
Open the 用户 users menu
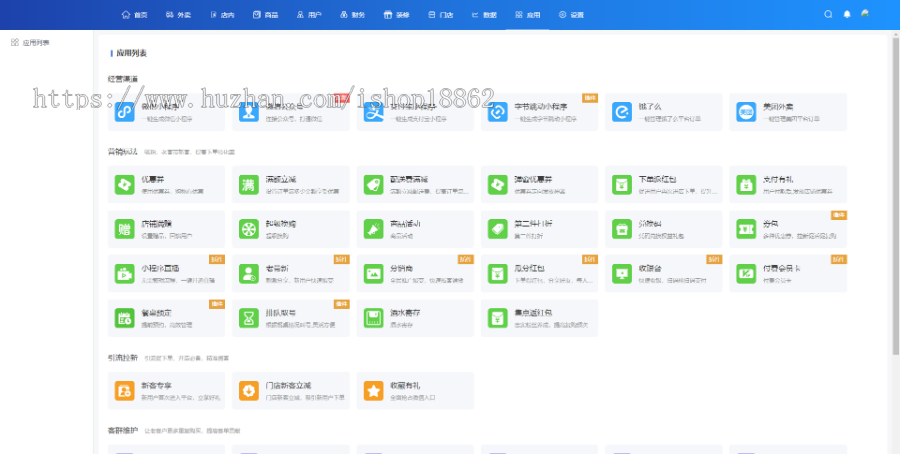coord(309,15)
